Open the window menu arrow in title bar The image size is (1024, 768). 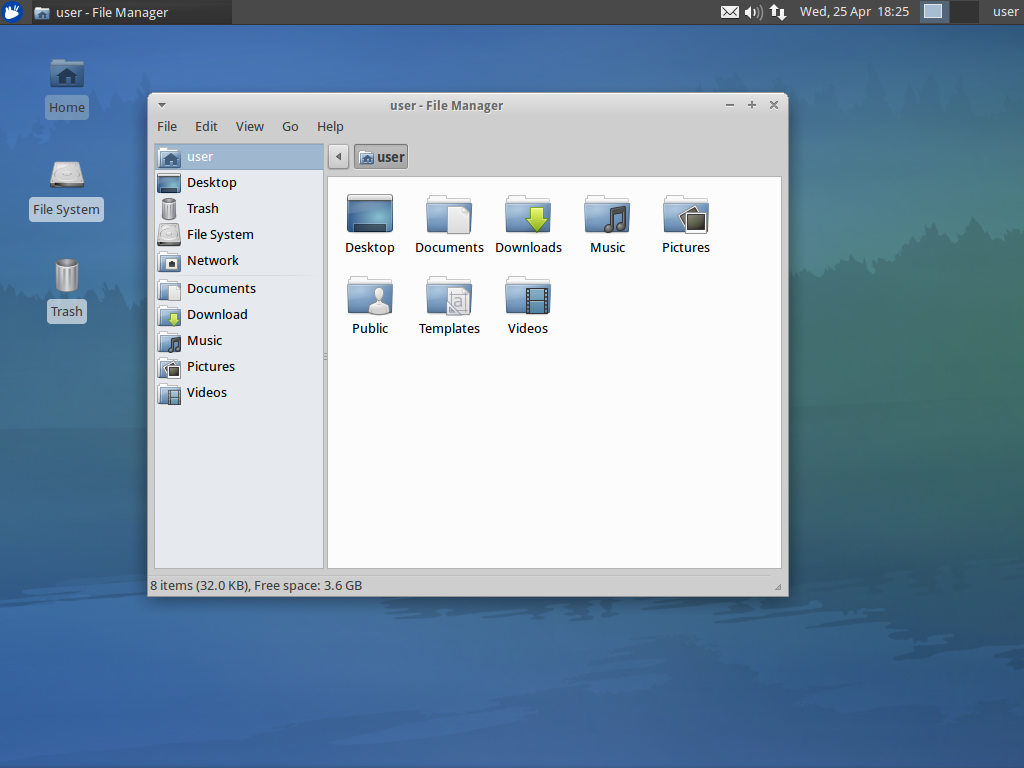[162, 105]
